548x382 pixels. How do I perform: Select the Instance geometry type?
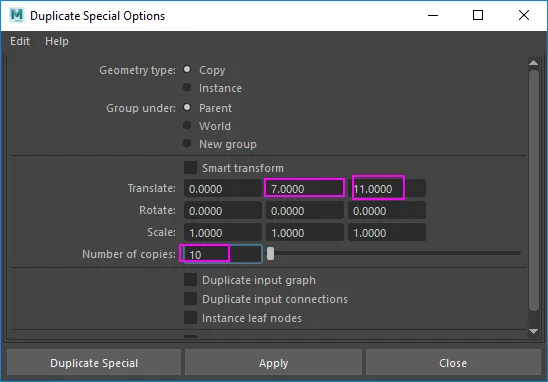[x=187, y=87]
